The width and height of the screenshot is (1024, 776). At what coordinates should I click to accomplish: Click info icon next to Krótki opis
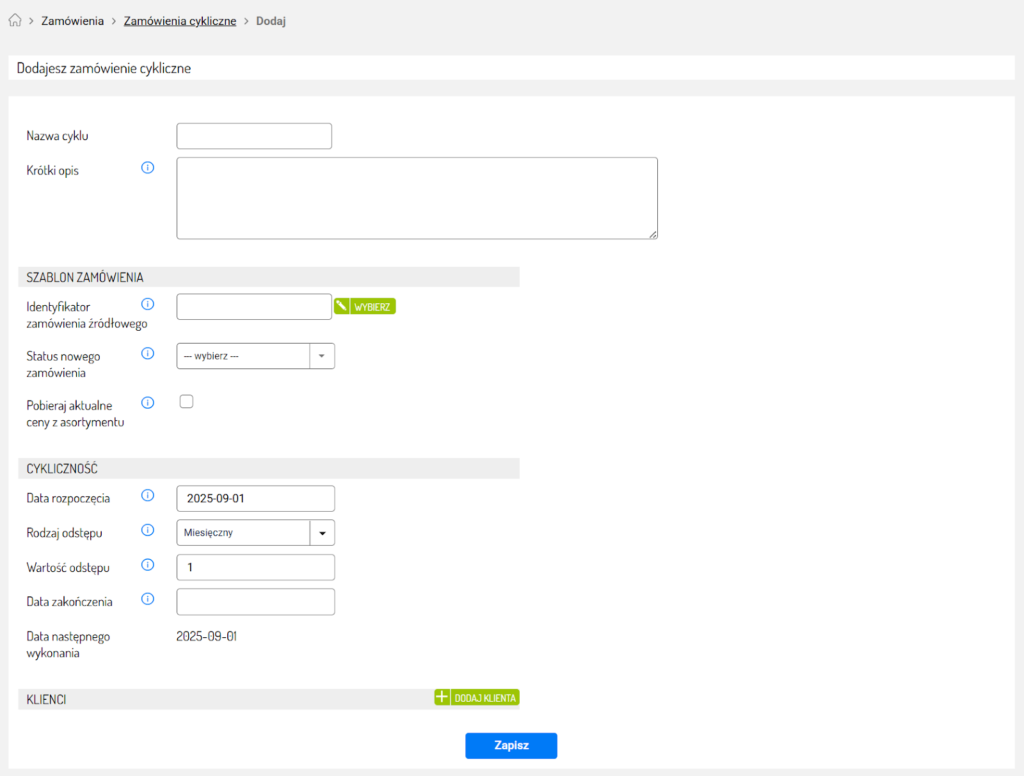[x=148, y=168]
